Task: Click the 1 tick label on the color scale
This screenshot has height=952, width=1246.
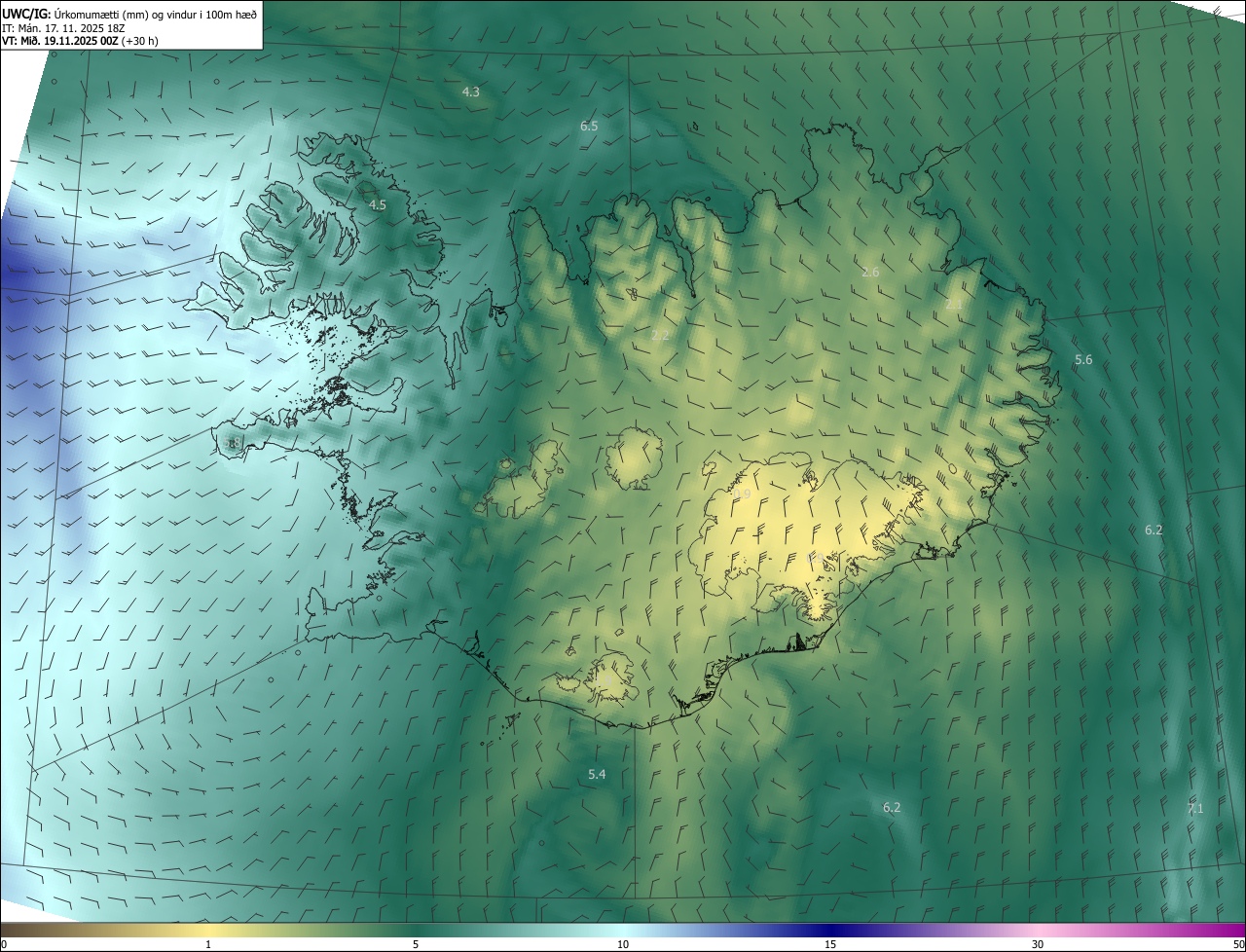Action: tap(208, 944)
